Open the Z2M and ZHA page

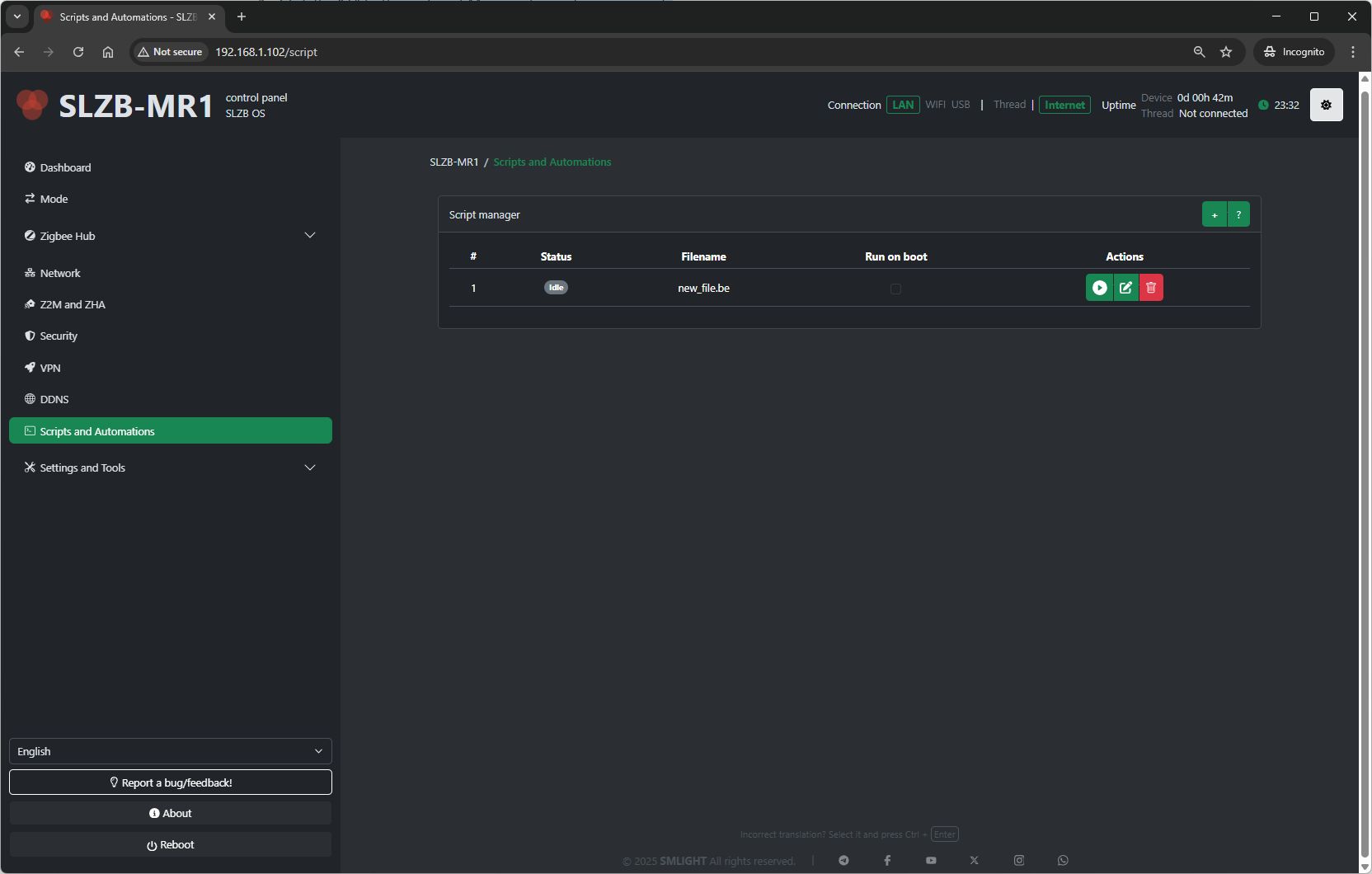click(73, 304)
